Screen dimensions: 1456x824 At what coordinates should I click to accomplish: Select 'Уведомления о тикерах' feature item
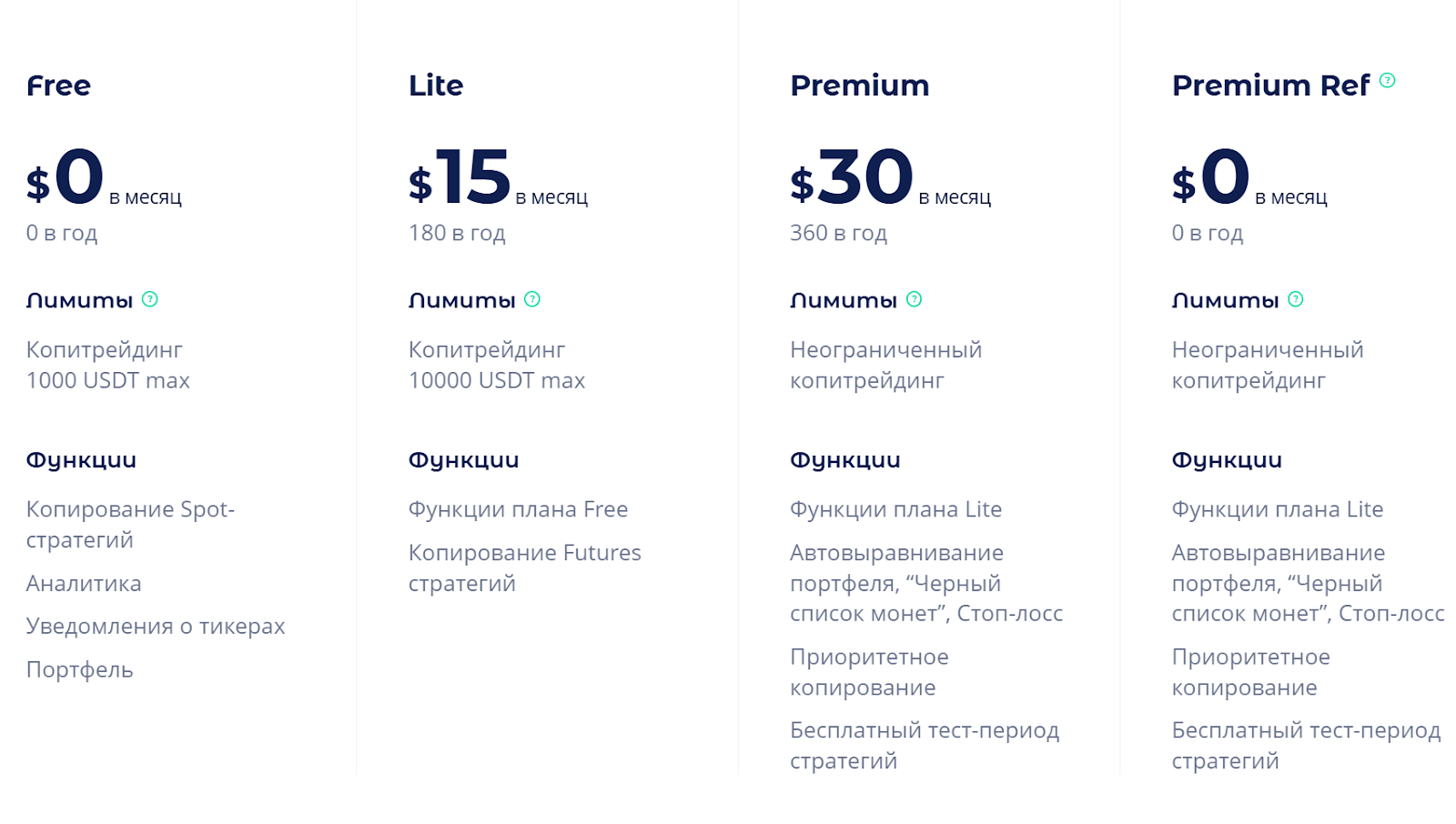tap(156, 627)
